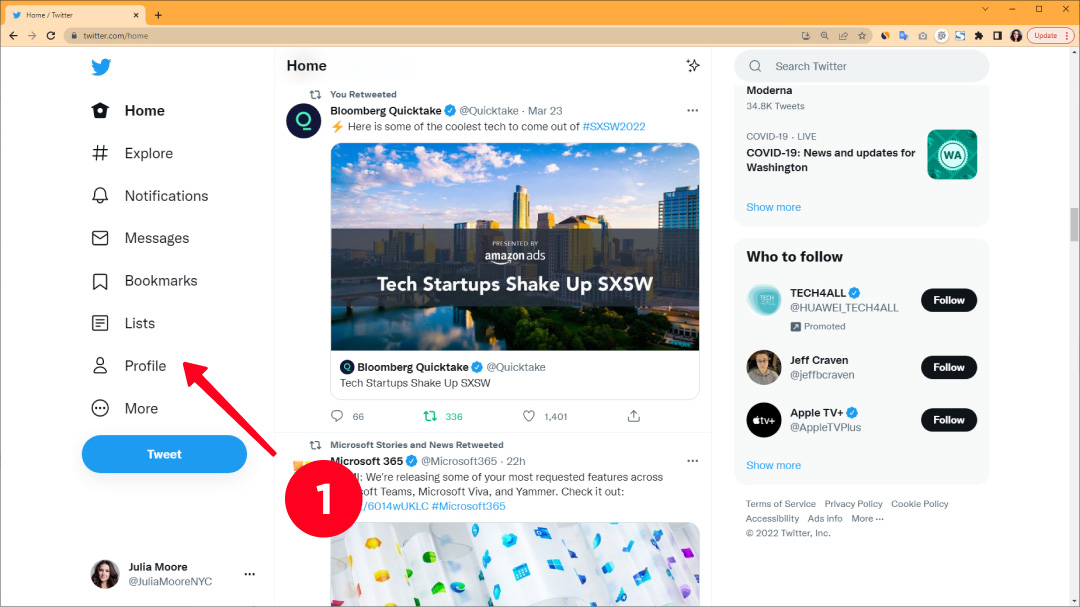Open Lists in the sidebar

[123, 323]
